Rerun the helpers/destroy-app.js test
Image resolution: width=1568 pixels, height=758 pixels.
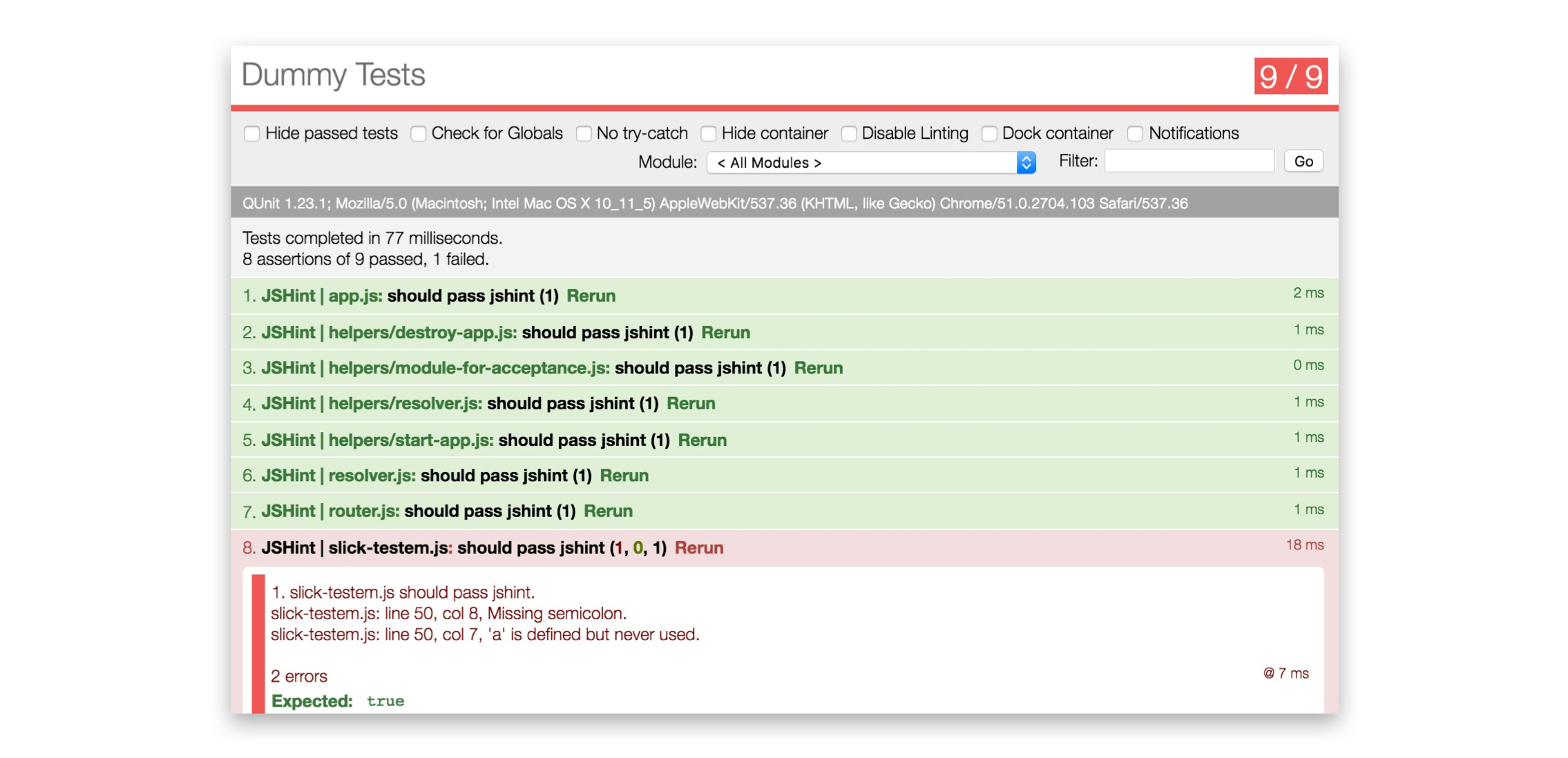coord(725,332)
